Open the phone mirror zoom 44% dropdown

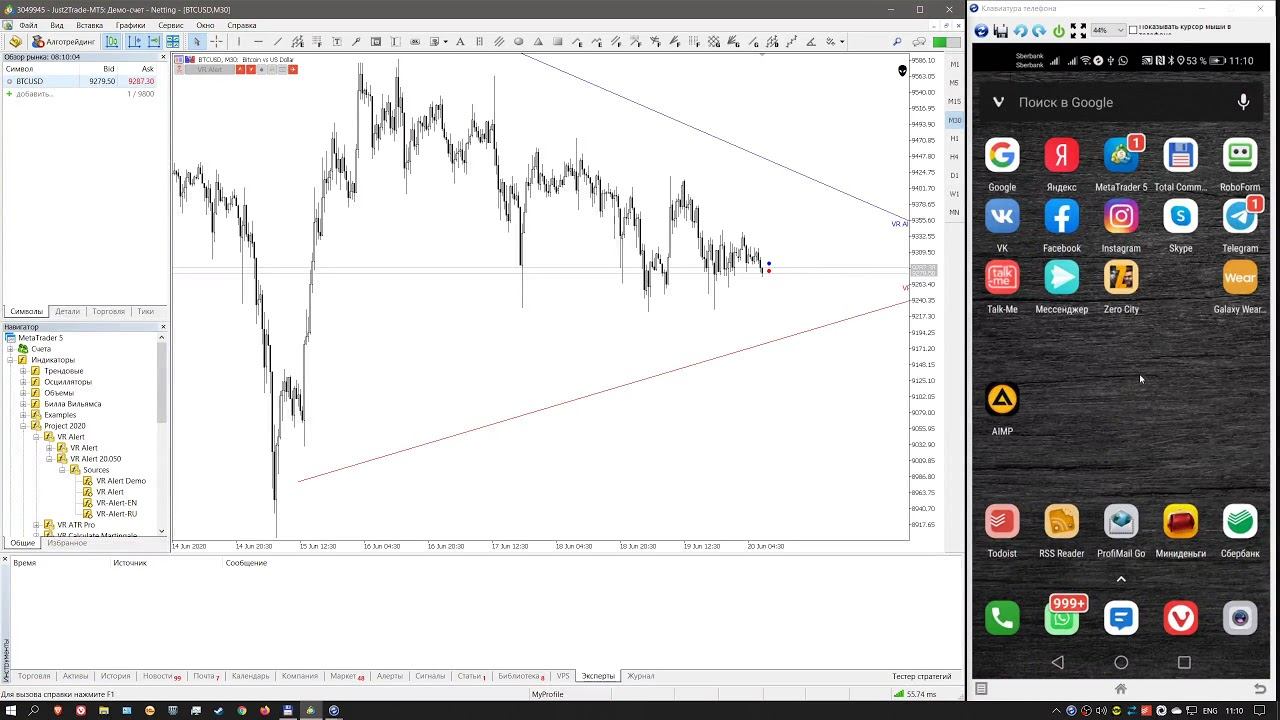coord(1107,31)
